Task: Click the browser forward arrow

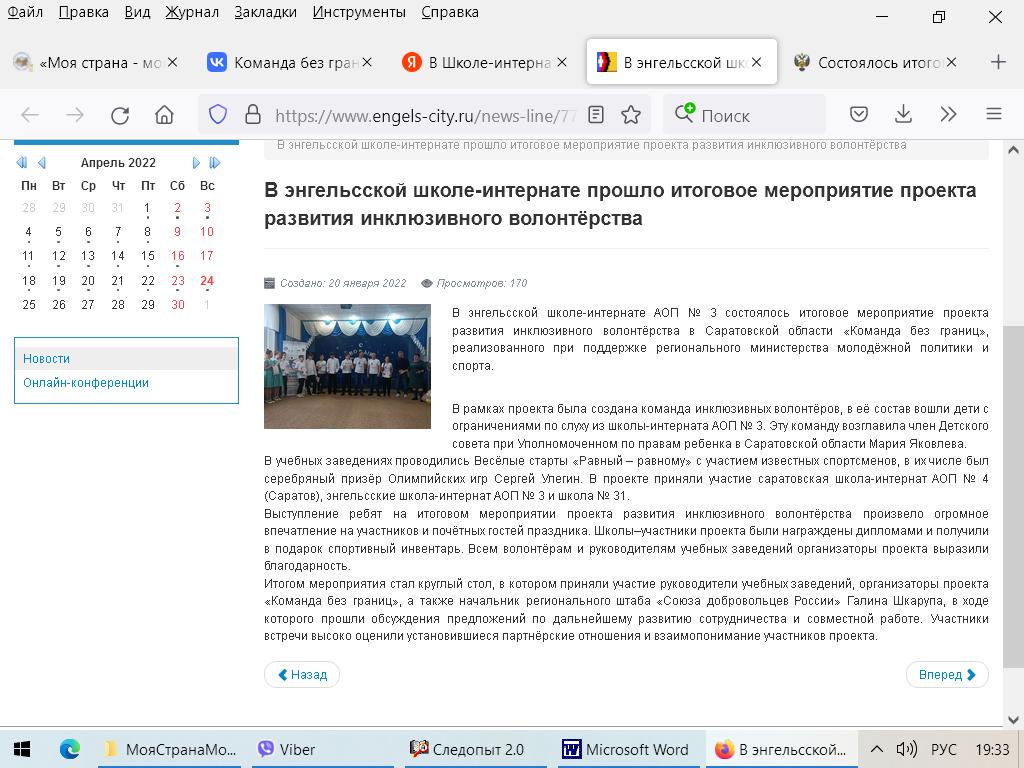Action: pos(75,116)
